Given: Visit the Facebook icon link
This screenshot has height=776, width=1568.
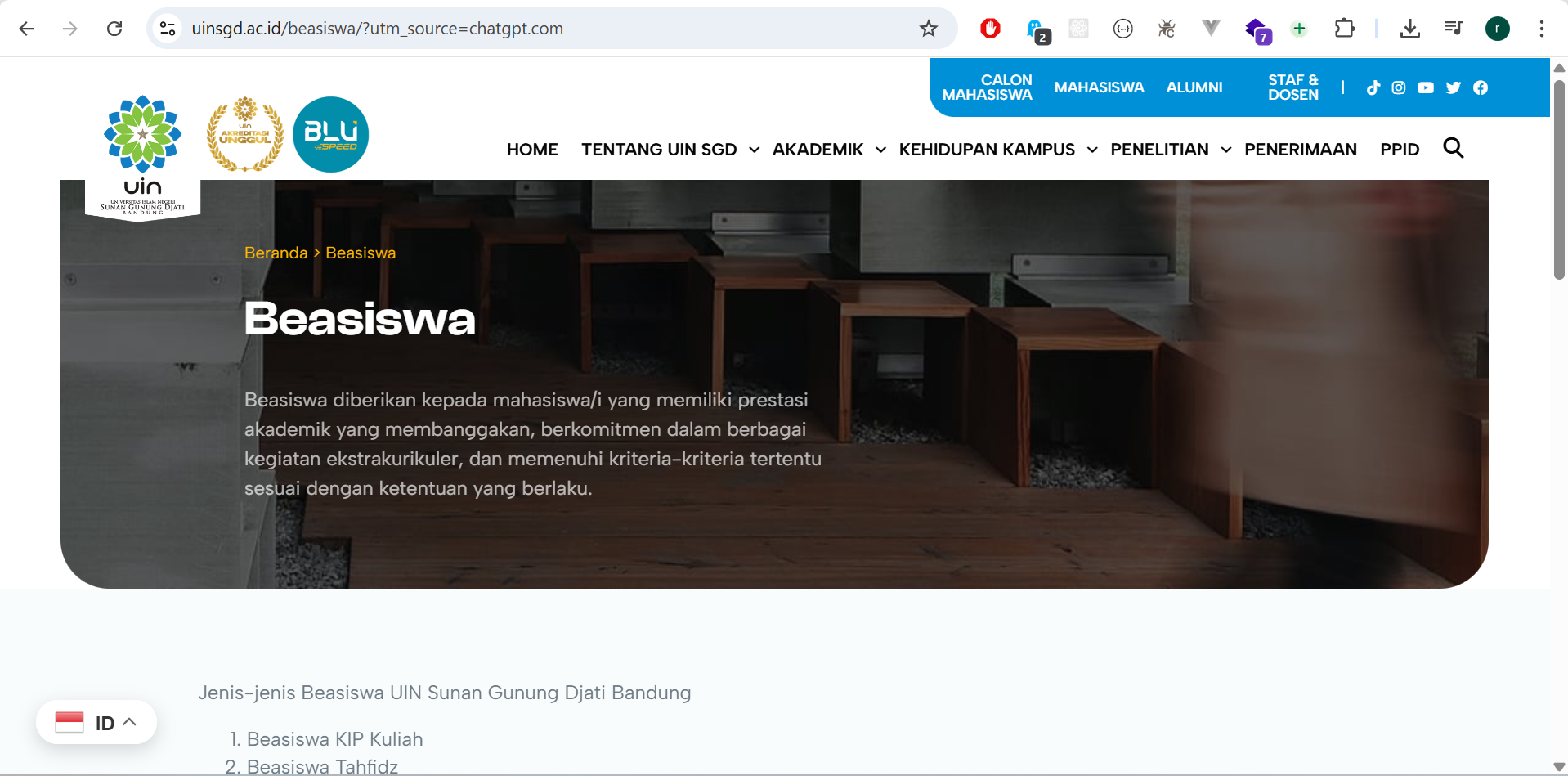Looking at the screenshot, I should (1481, 87).
